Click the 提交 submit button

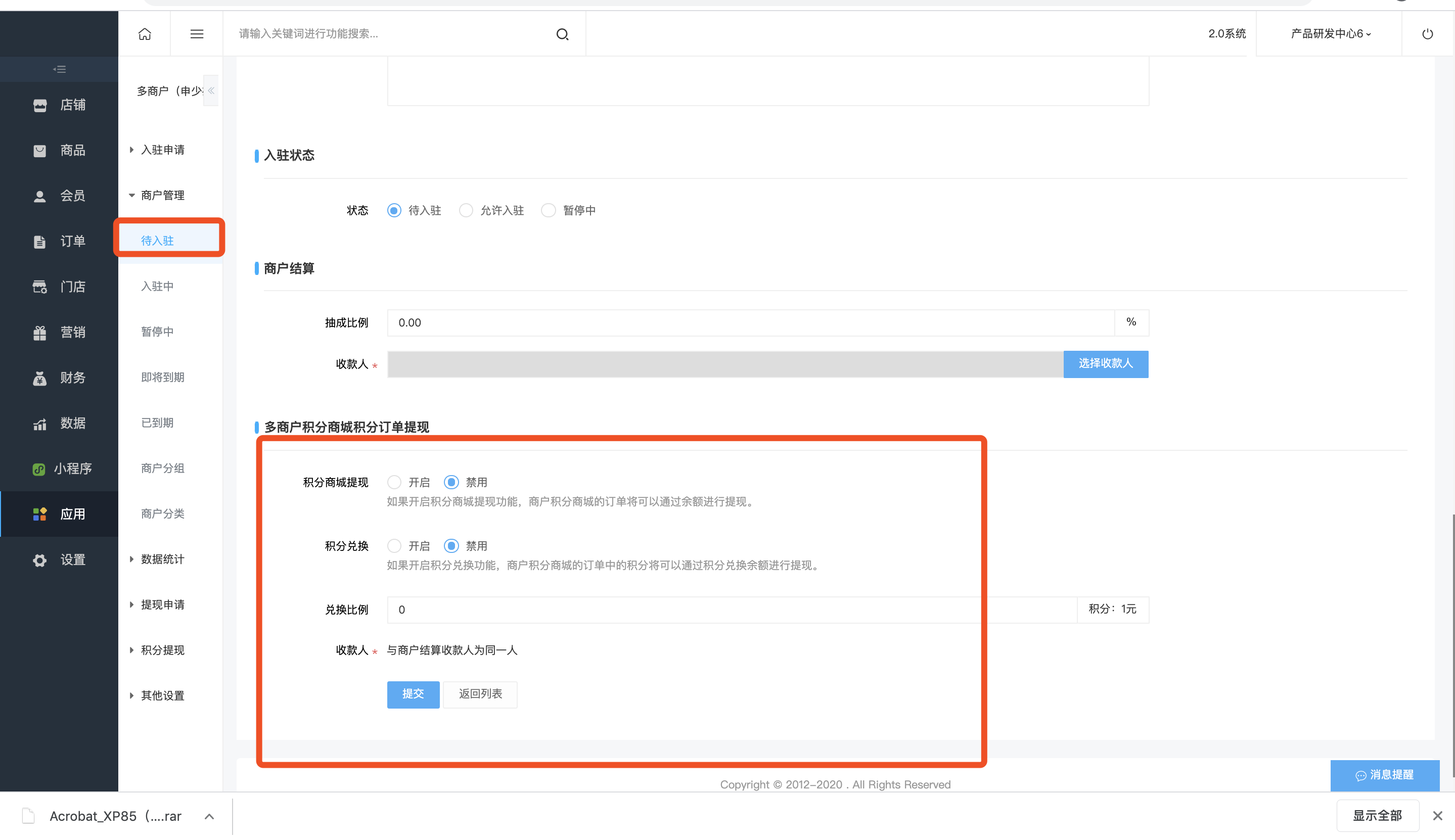[413, 694]
